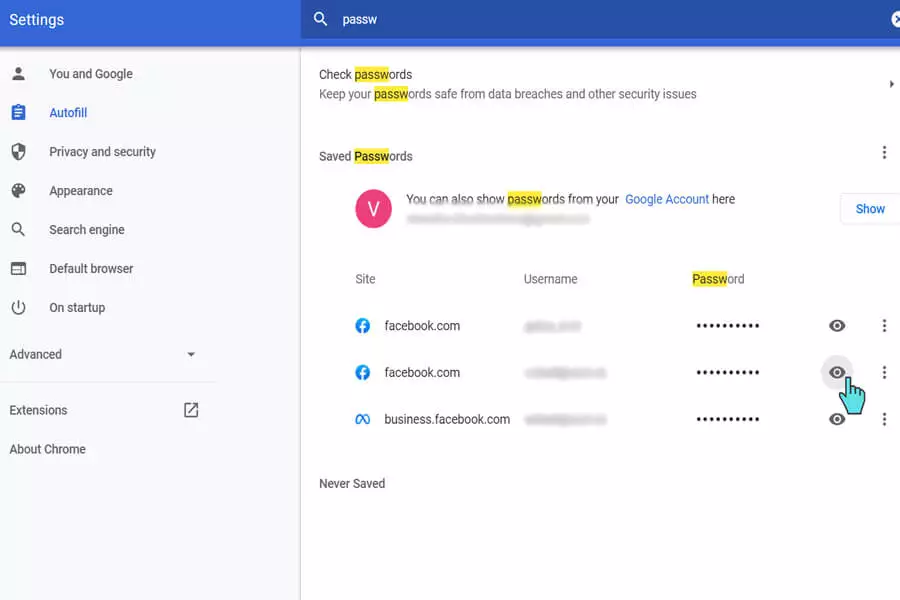Viewport: 900px width, 600px height.
Task: Go to Appearance settings
Action: (x=80, y=191)
